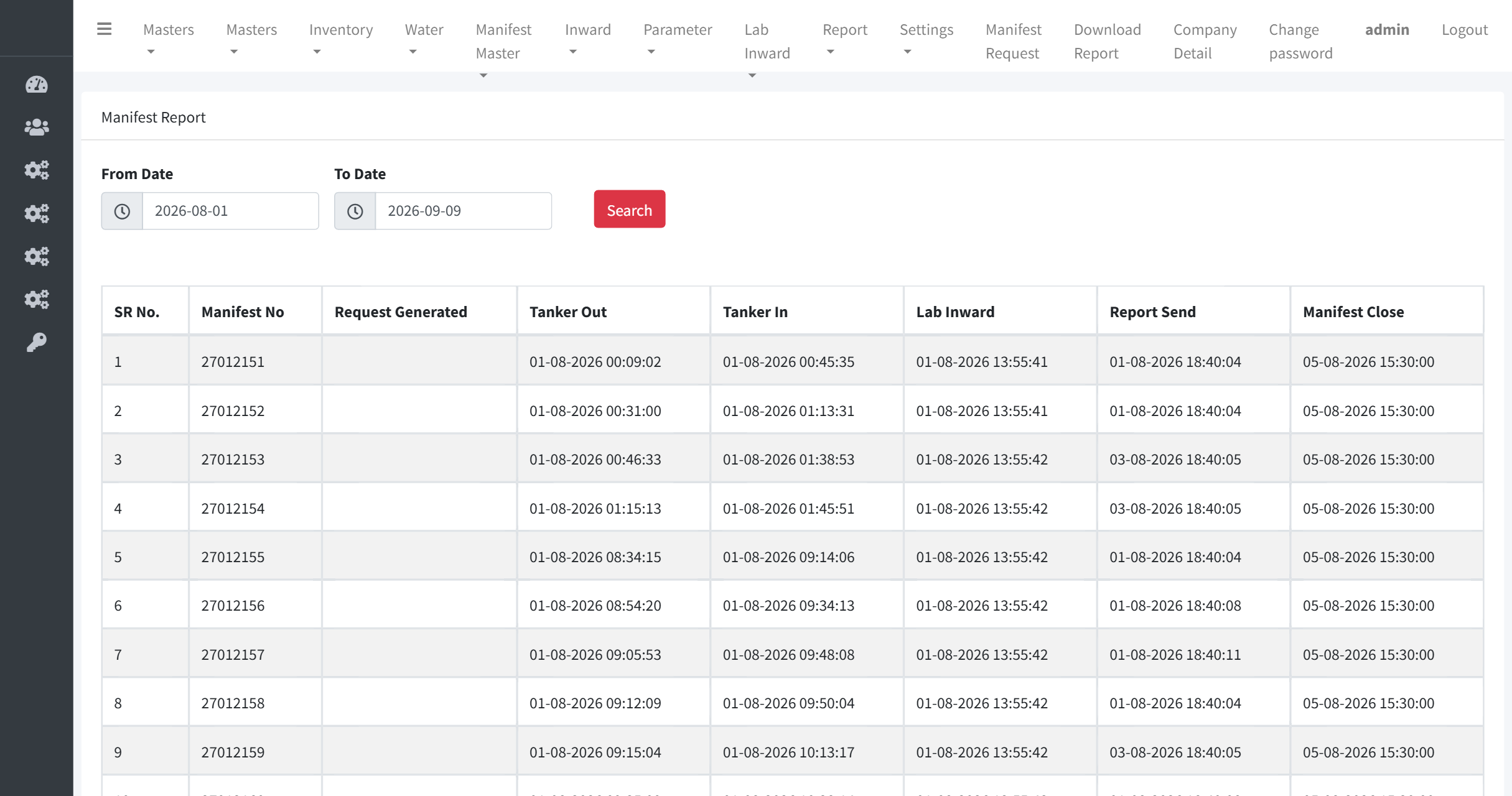Click Manifest Close time in row 27012151

[1368, 362]
